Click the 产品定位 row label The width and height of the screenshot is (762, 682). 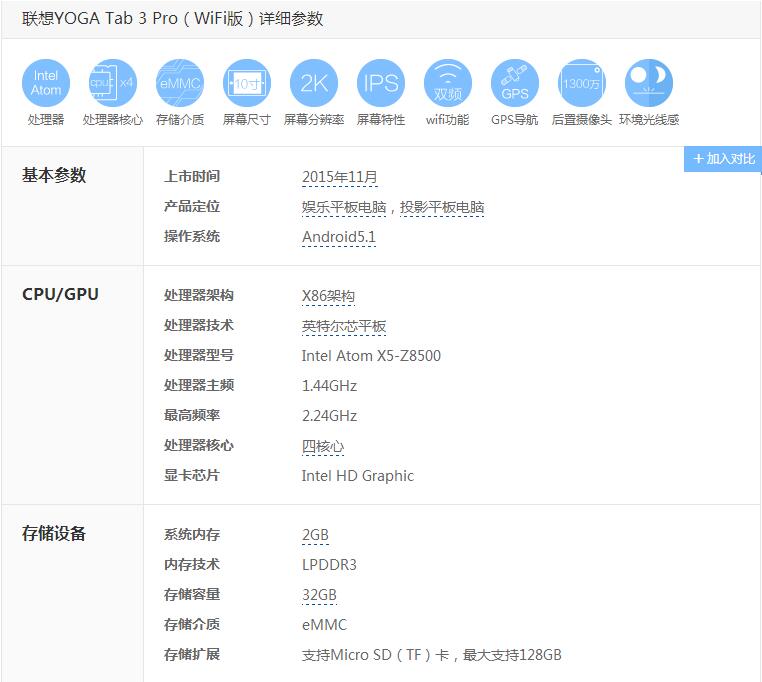(x=192, y=207)
